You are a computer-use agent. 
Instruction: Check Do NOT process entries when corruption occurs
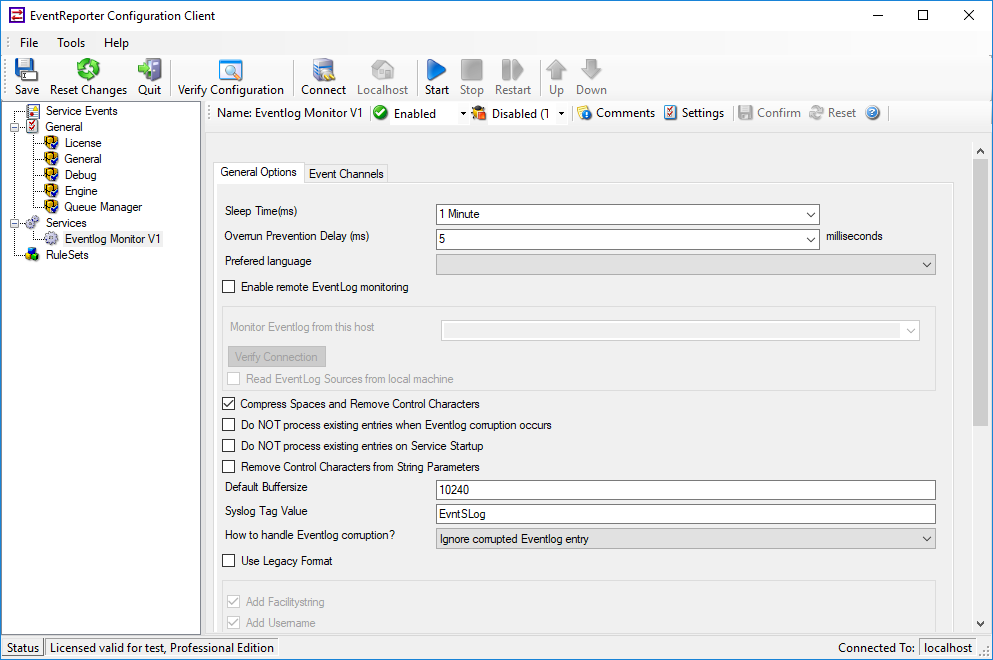coord(229,424)
